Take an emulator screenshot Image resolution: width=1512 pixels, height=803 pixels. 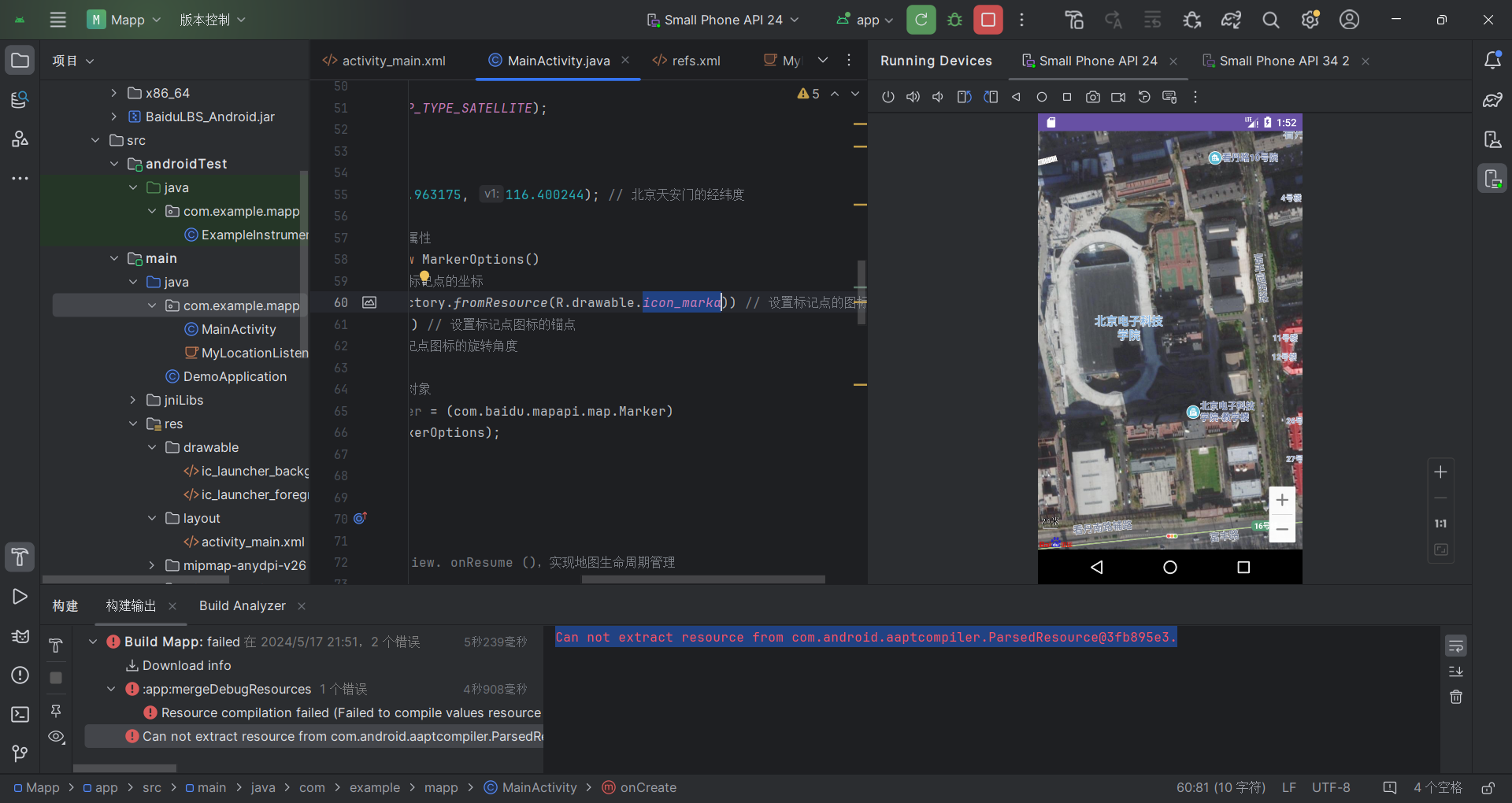[x=1092, y=97]
